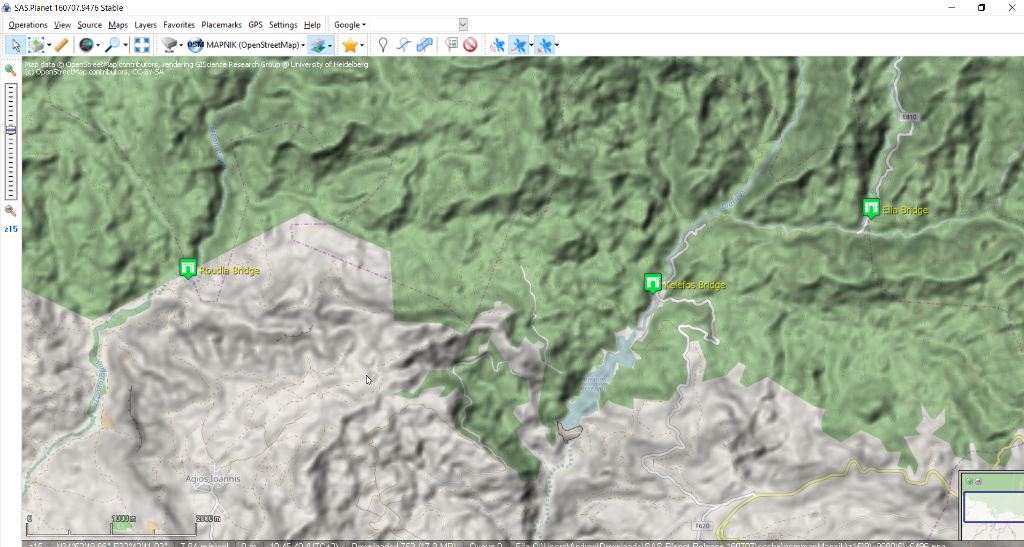
Task: Select the distance ruler tool
Action: (61, 45)
